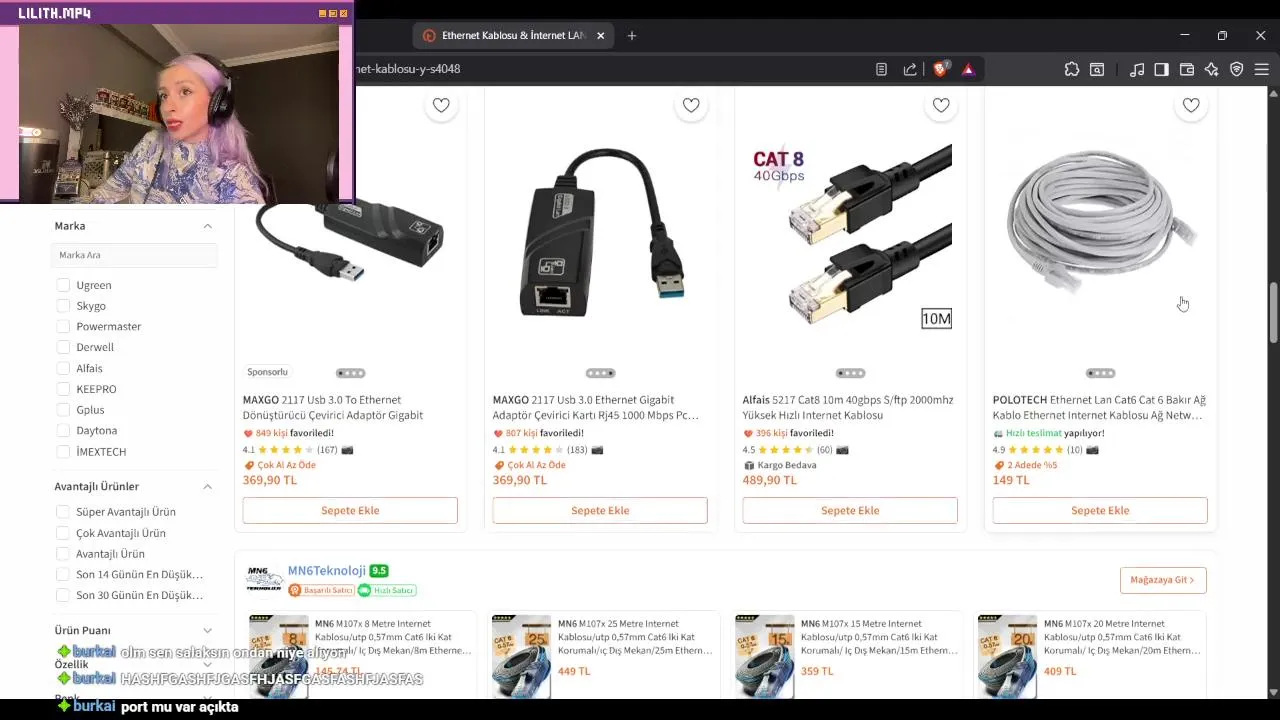Image resolution: width=1280 pixels, height=720 pixels.
Task: Open the browser hamburger menu
Action: click(x=1261, y=69)
